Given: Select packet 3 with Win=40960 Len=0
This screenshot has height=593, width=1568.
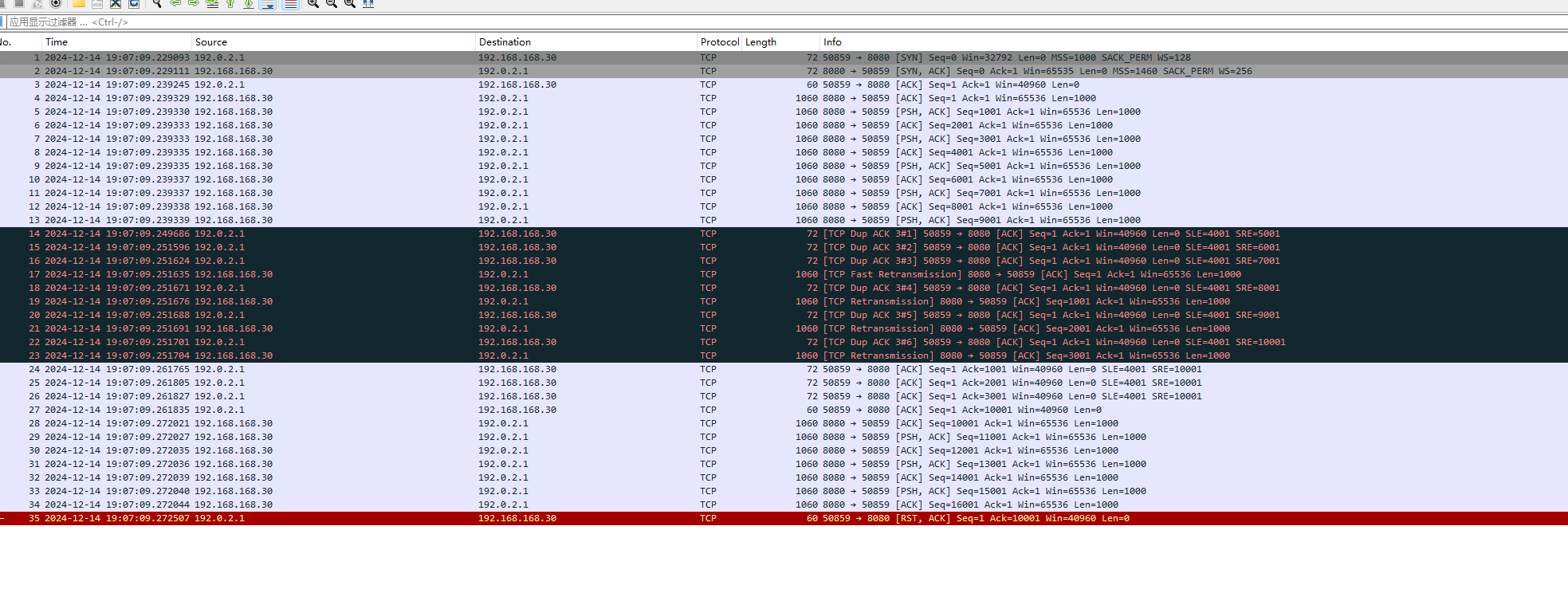Looking at the screenshot, I should tap(784, 84).
